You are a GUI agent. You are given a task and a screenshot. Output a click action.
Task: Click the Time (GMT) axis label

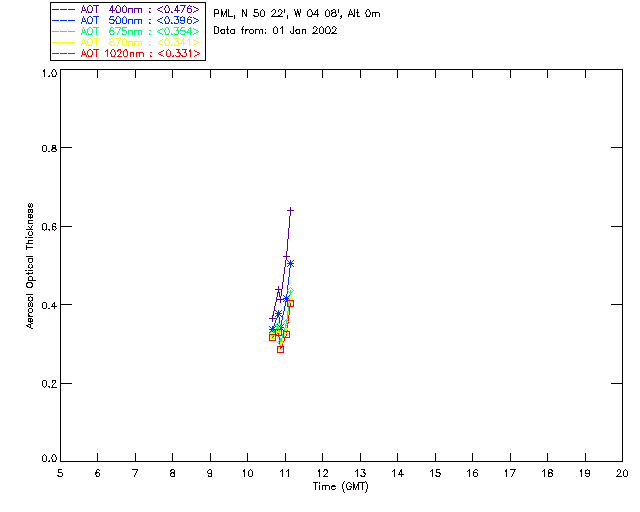coord(340,487)
